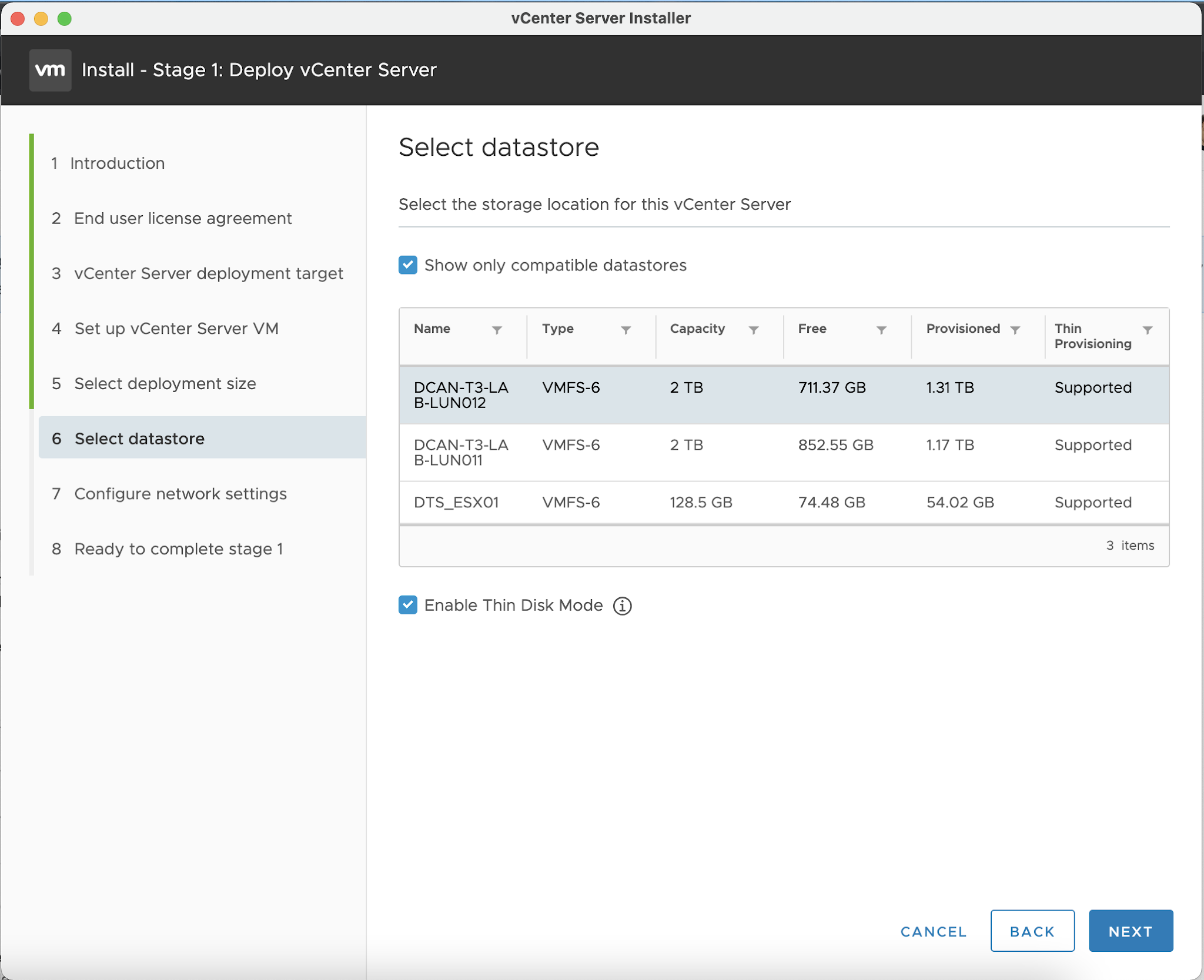
Task: Open the Free column filter icon
Action: tap(881, 330)
